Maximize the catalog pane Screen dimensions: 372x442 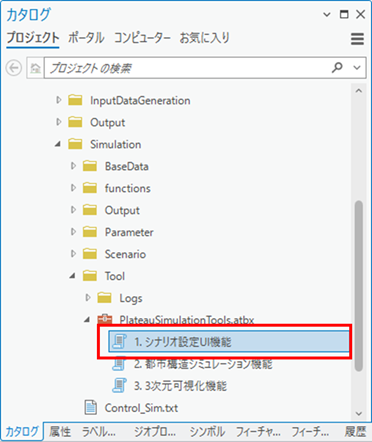click(x=344, y=14)
